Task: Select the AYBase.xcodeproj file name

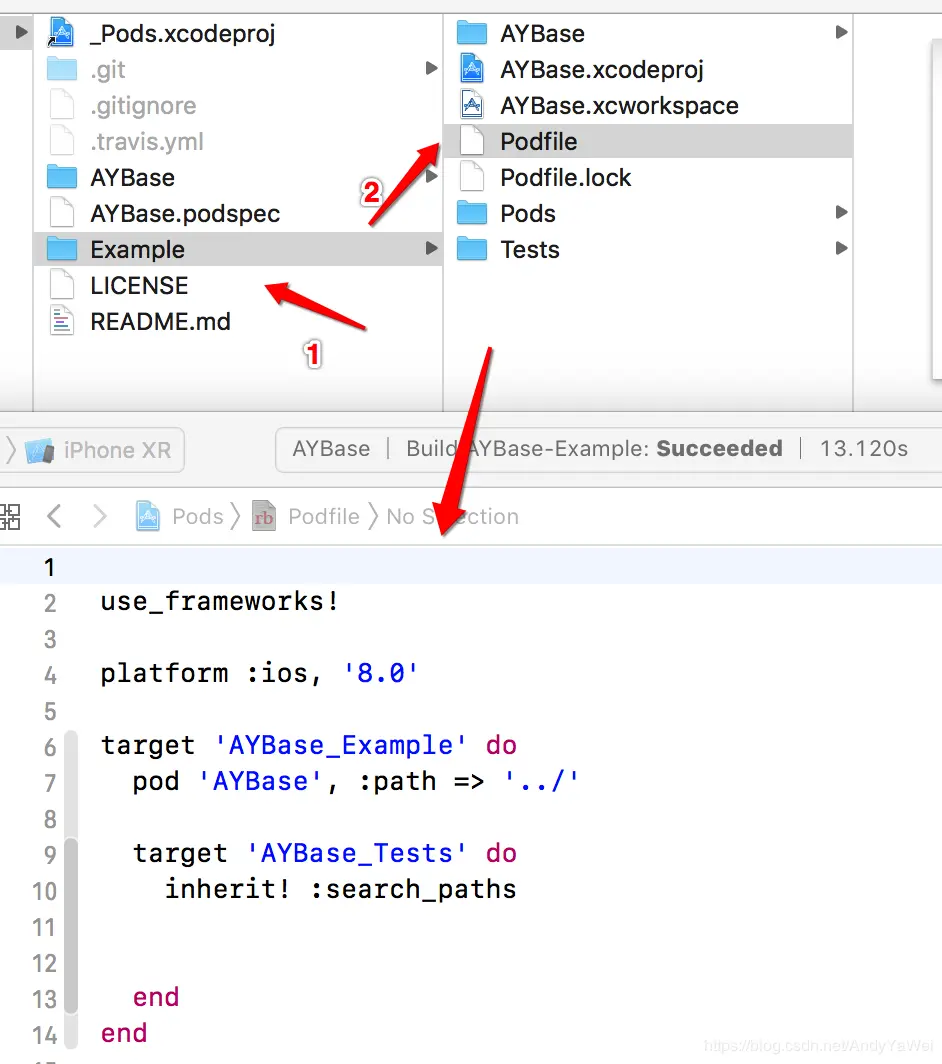Action: pos(601,69)
